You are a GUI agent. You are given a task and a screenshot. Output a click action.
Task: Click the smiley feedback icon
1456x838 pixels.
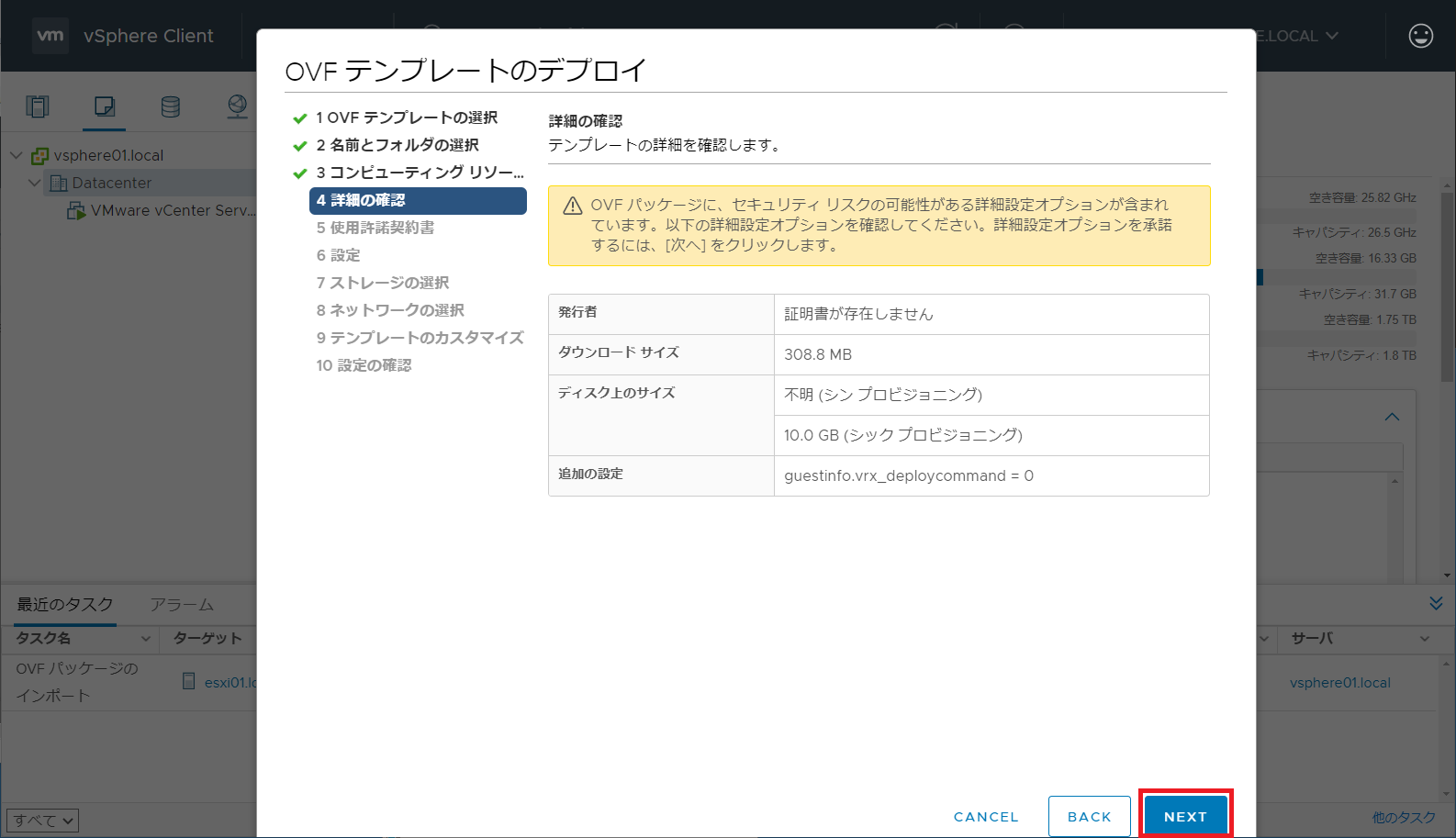(x=1420, y=36)
